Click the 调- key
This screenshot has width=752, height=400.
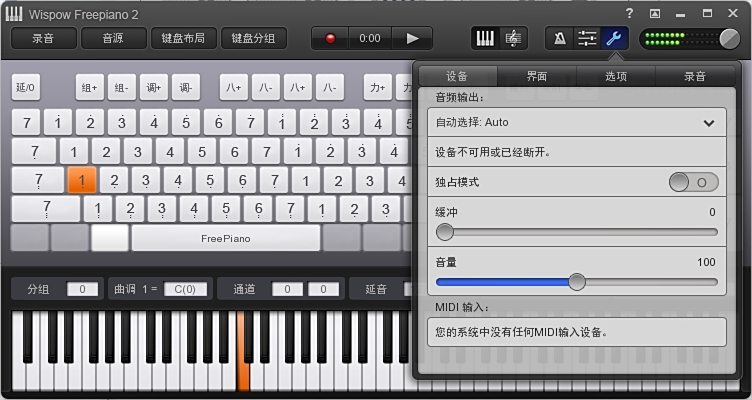click(186, 87)
